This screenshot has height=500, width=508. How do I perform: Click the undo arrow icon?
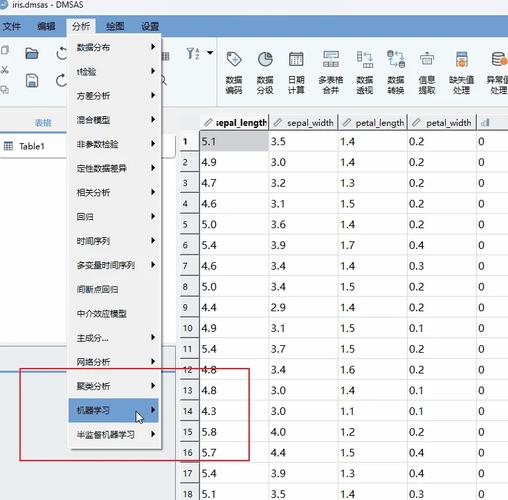(x=61, y=53)
